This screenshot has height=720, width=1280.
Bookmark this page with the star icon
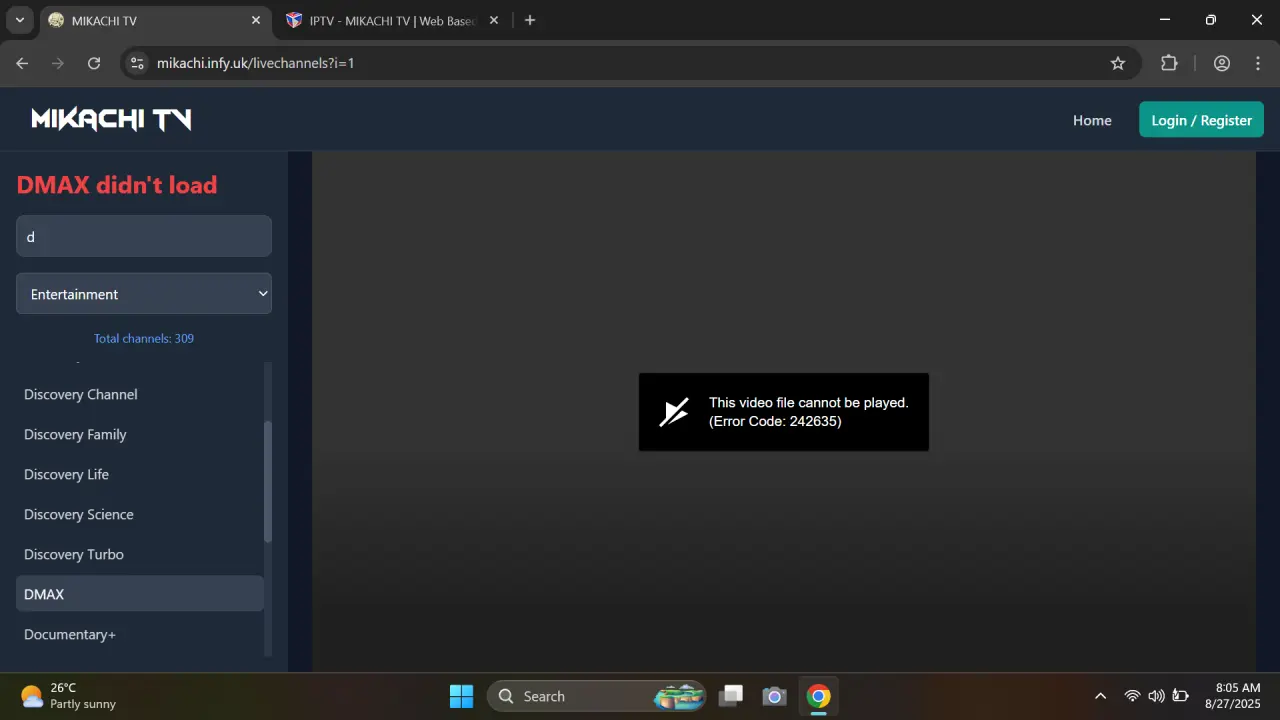[1118, 63]
